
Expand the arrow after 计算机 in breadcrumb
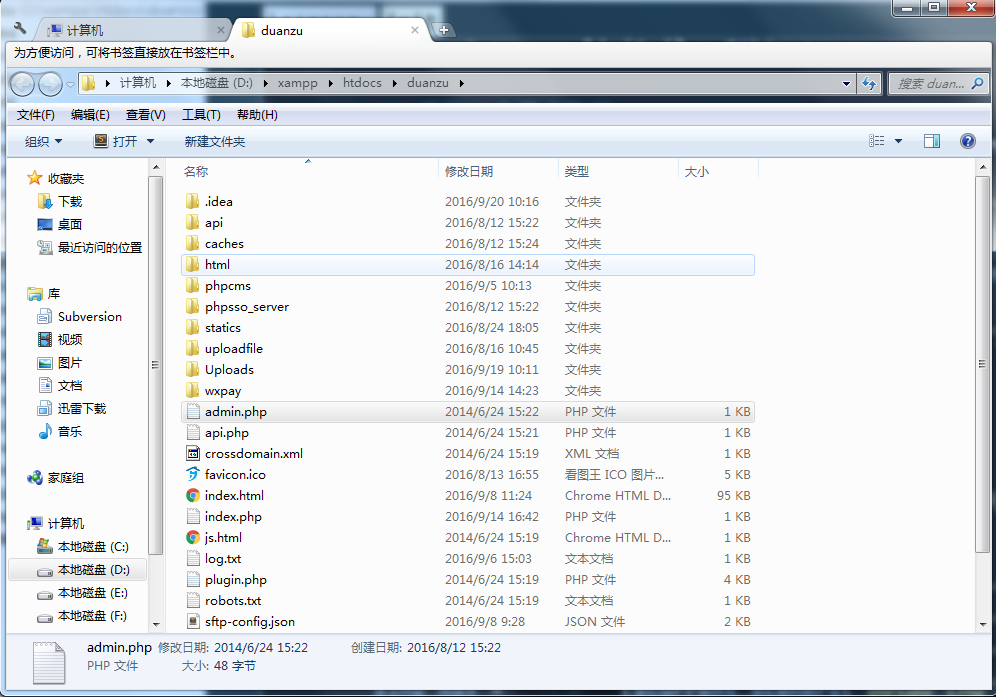(x=168, y=83)
